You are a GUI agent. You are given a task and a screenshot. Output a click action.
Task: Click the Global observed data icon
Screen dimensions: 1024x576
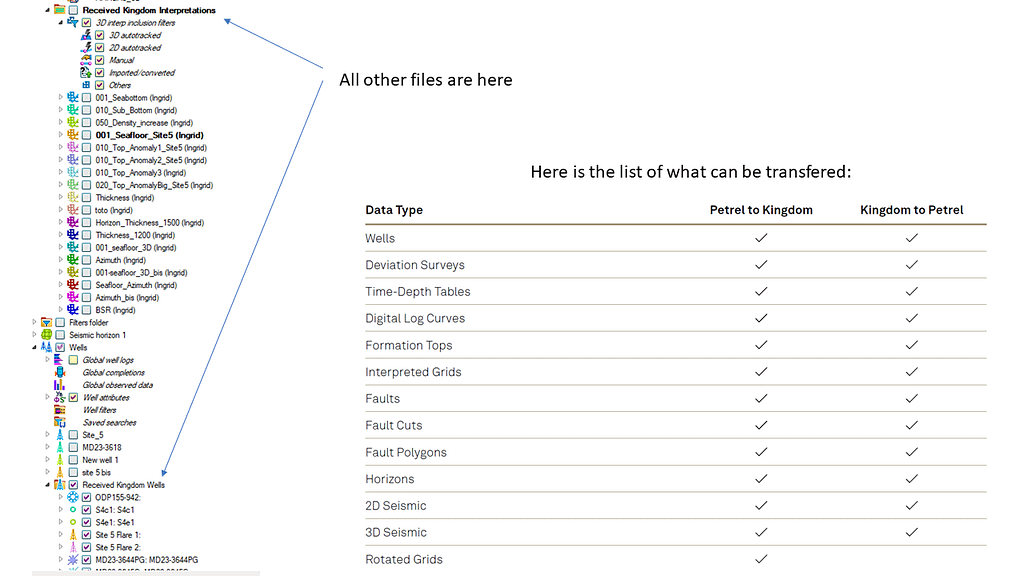point(60,385)
